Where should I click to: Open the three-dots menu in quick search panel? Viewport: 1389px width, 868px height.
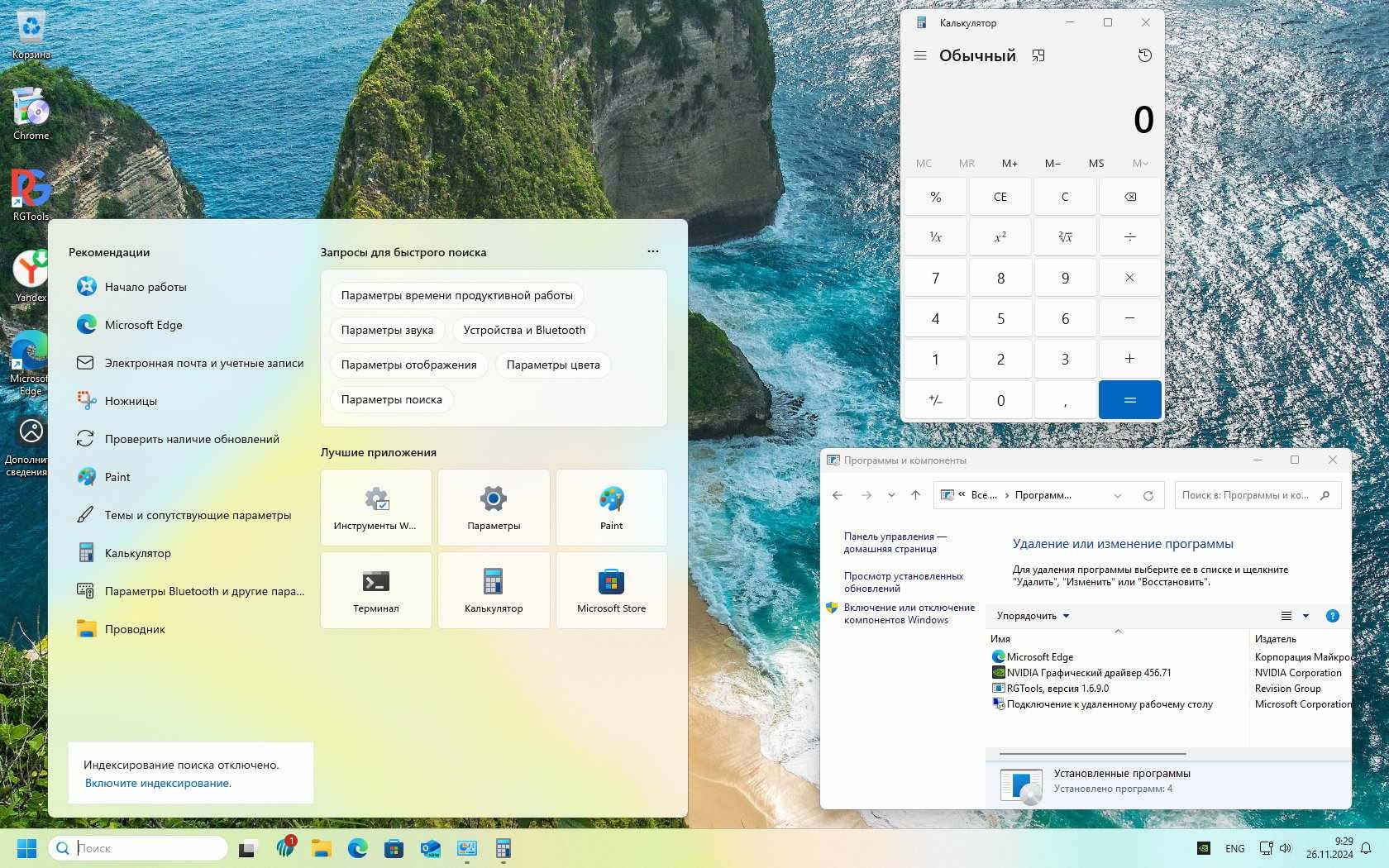pos(653,251)
